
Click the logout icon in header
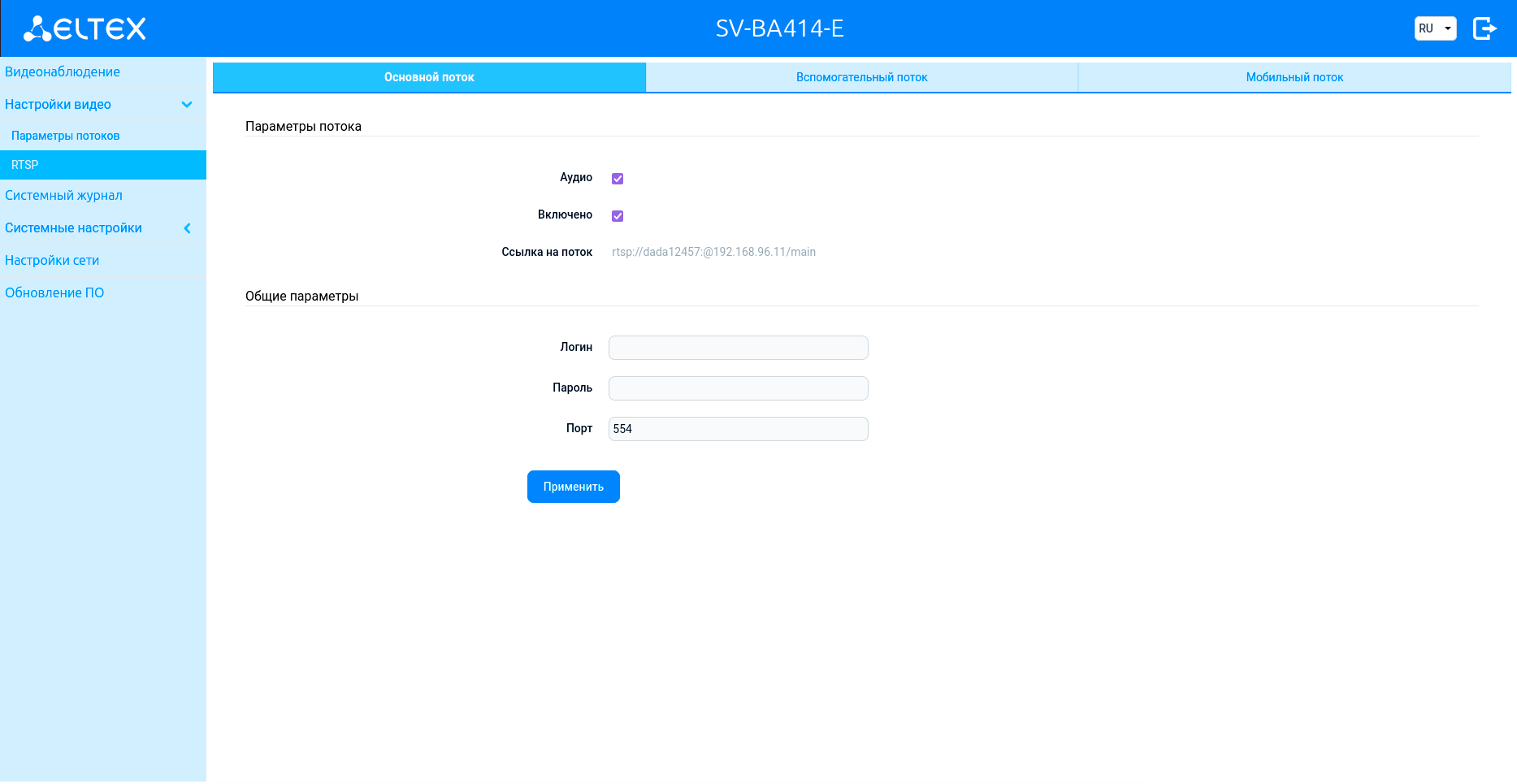1484,28
